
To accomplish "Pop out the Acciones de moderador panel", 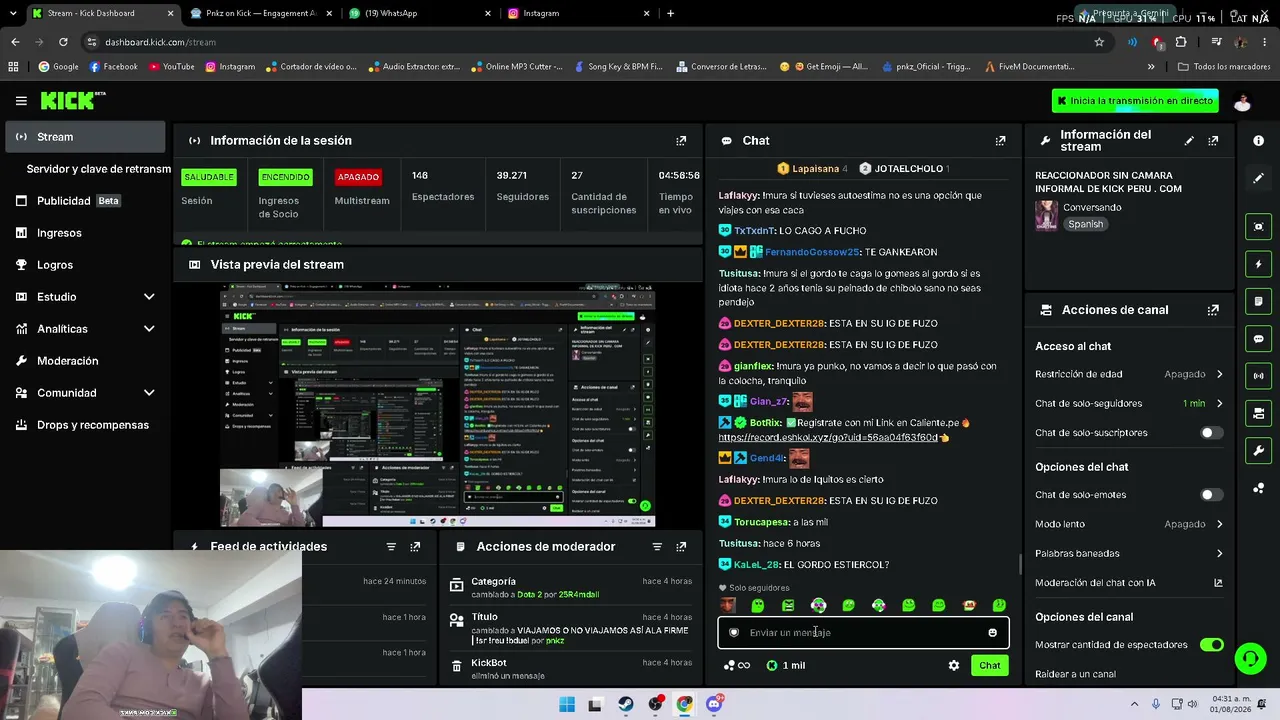I will click(x=681, y=547).
